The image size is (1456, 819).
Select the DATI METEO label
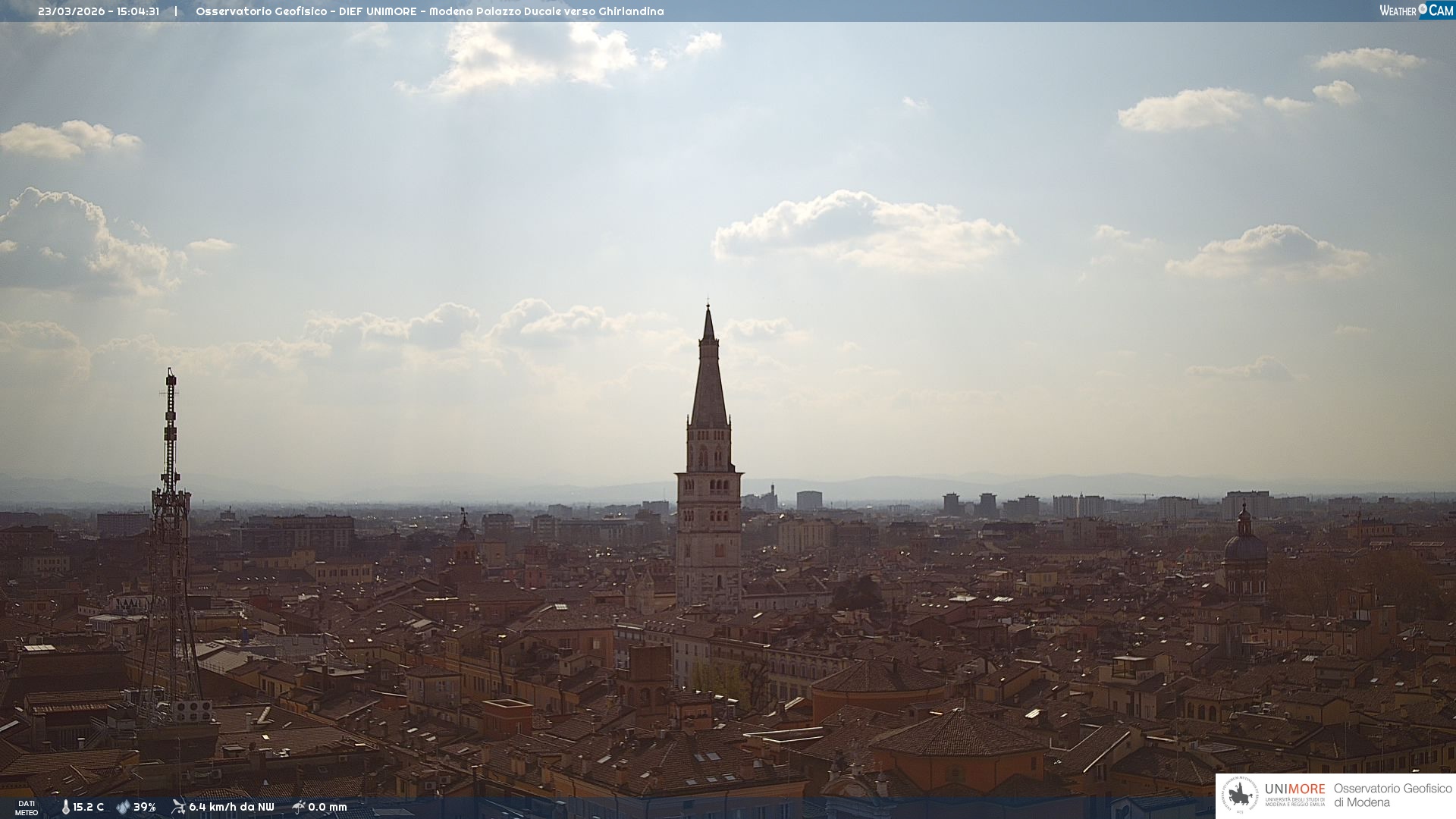(x=27, y=808)
